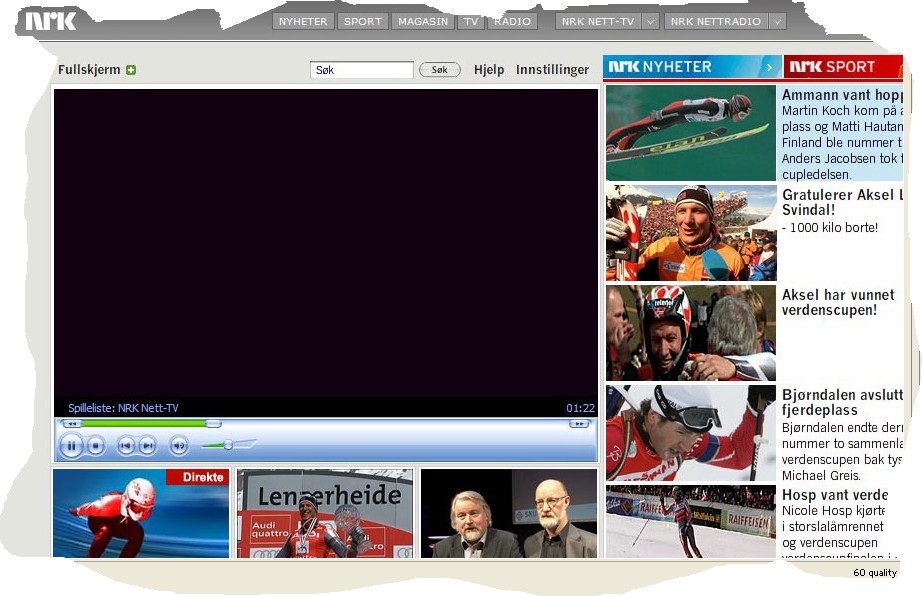This screenshot has width=922, height=596.
Task: Click the Spilleliste: NRK Nett-TV text
Action: (x=123, y=408)
